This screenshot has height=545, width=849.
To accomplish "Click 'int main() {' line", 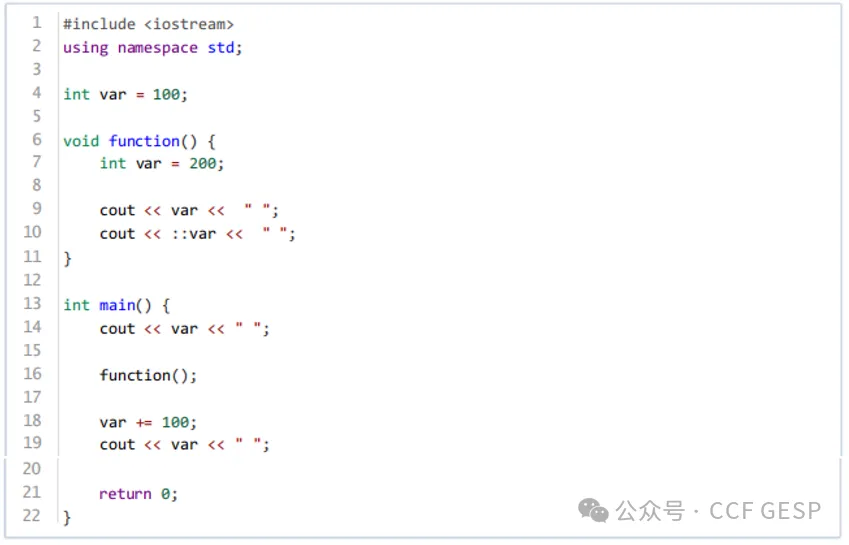I will [x=116, y=305].
